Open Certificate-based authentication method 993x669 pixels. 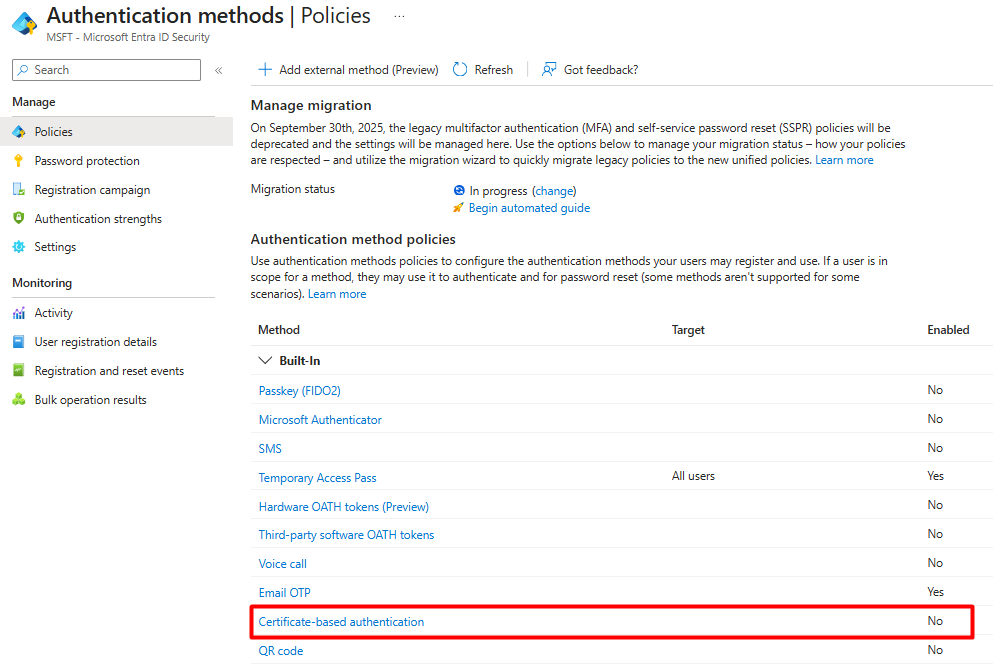[341, 622]
